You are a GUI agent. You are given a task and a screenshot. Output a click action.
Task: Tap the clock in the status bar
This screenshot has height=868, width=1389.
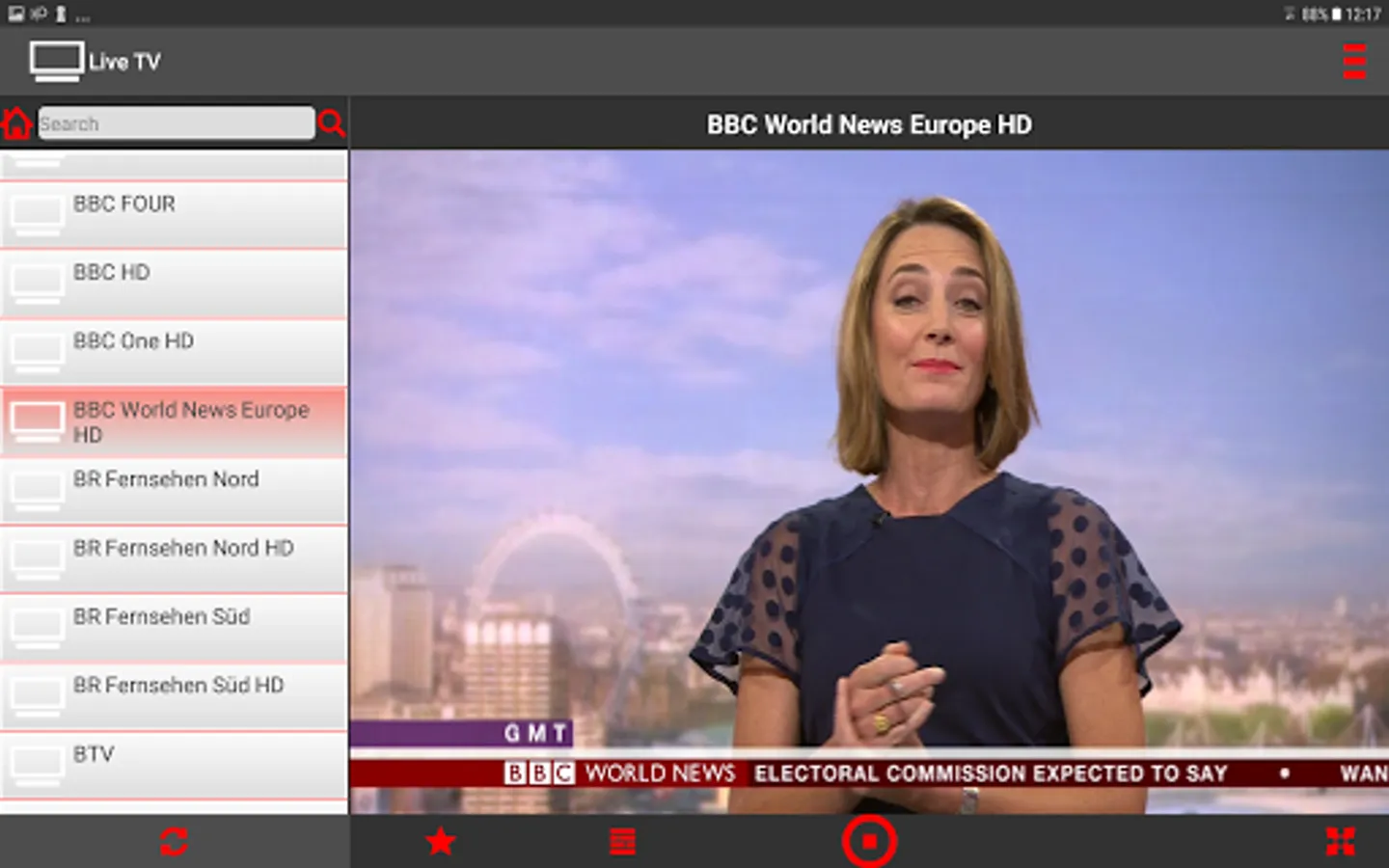(1364, 14)
